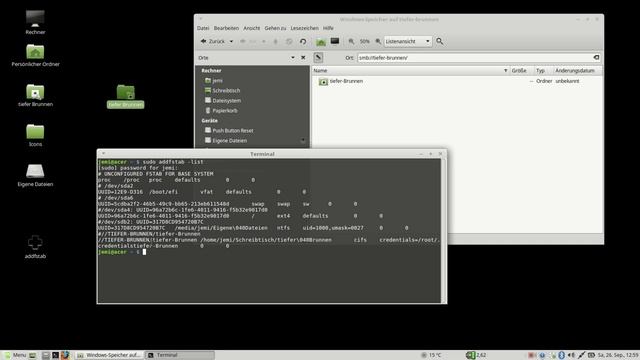Open the Menu button on taskbar
The height and width of the screenshot is (360, 640).
pos(15,355)
